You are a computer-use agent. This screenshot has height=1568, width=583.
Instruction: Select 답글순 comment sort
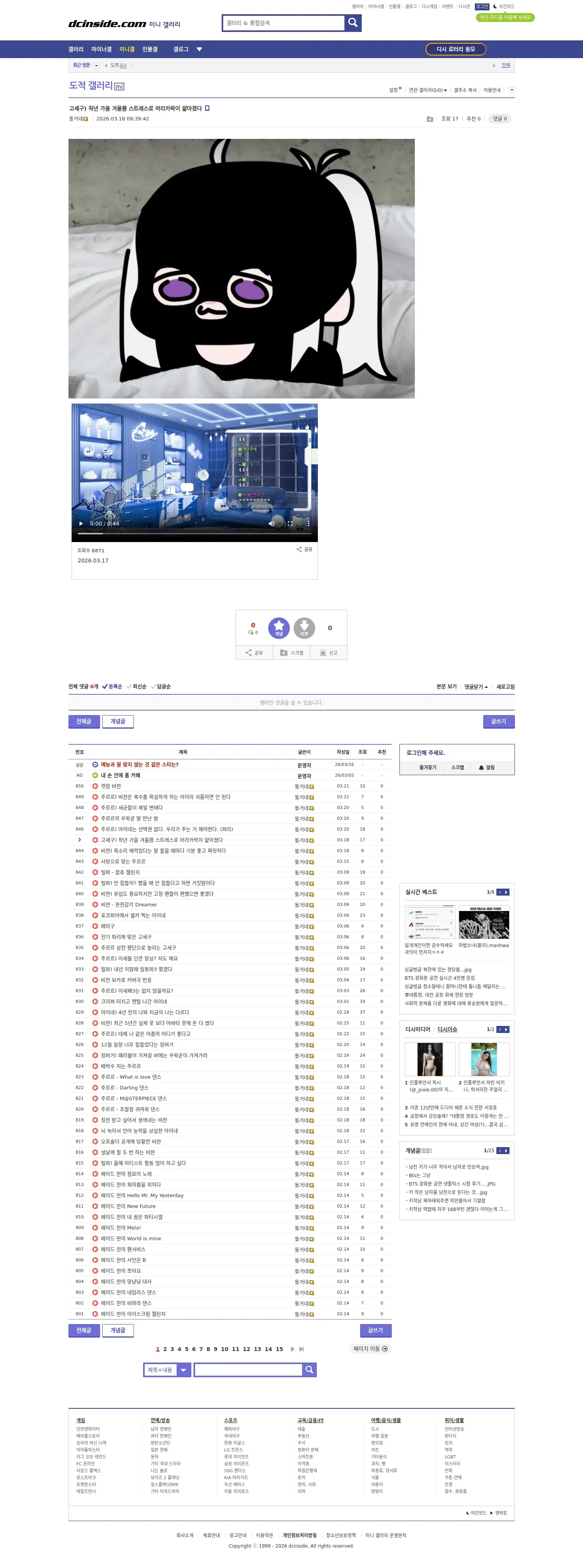(x=161, y=687)
